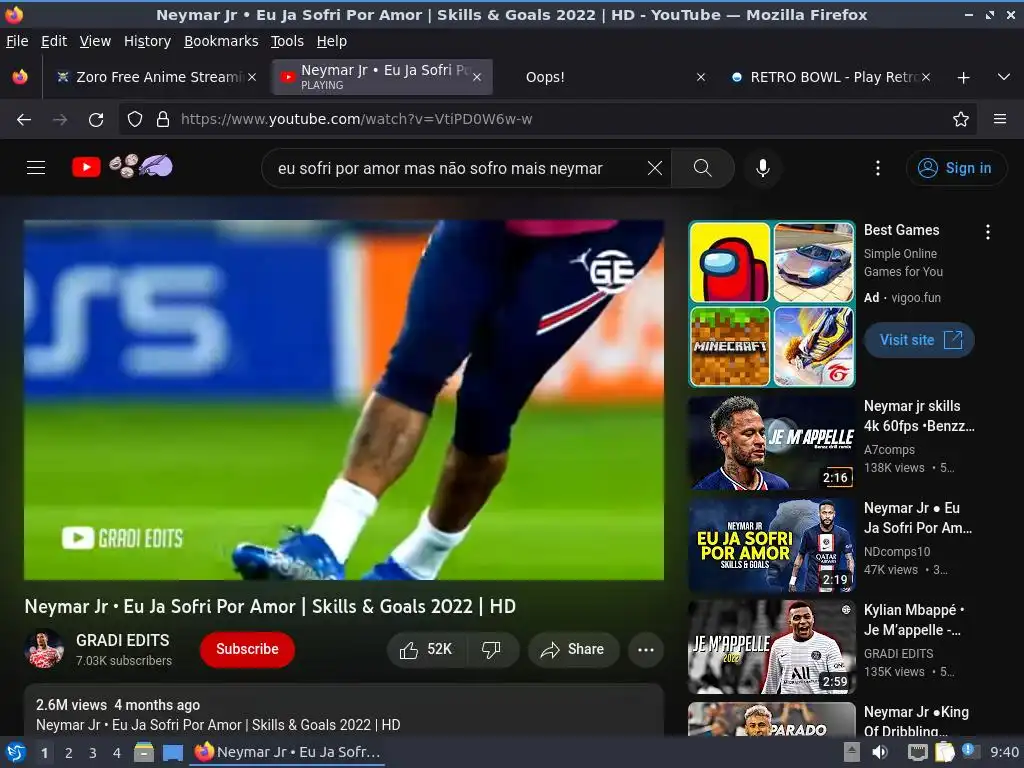Open the taskbar start menu

click(x=15, y=752)
